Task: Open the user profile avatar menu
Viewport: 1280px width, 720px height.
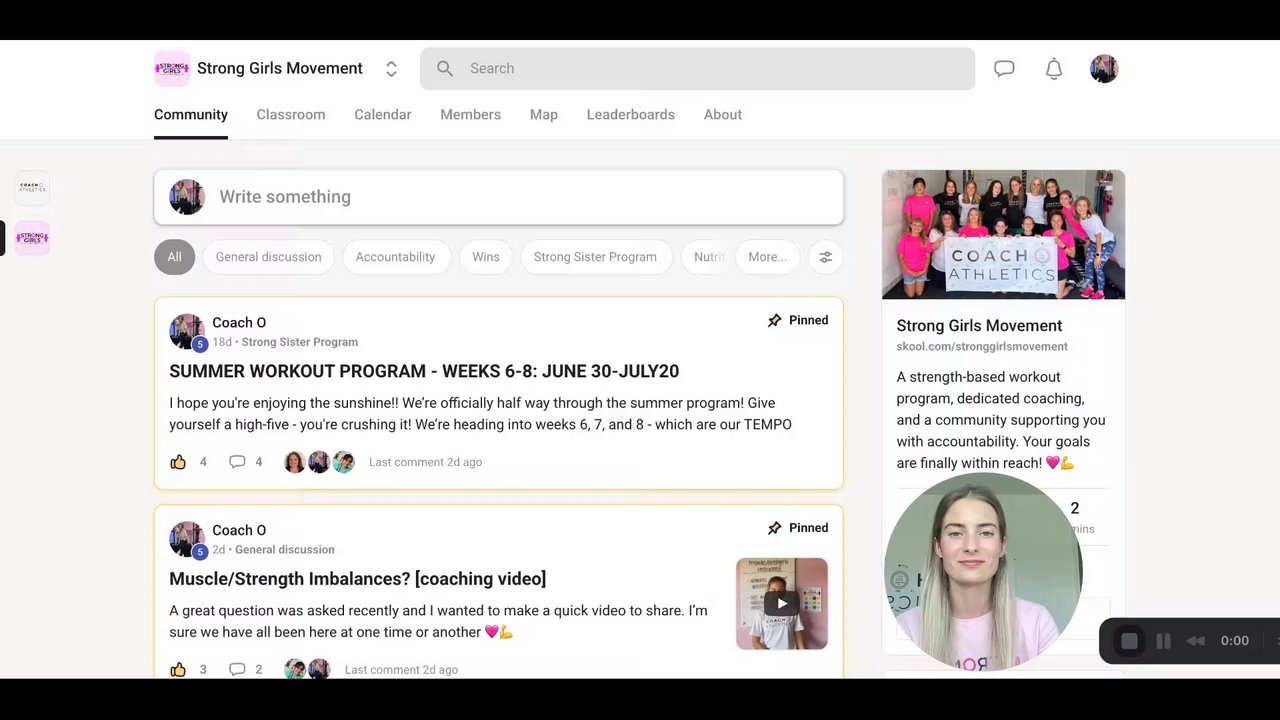Action: point(1104,69)
